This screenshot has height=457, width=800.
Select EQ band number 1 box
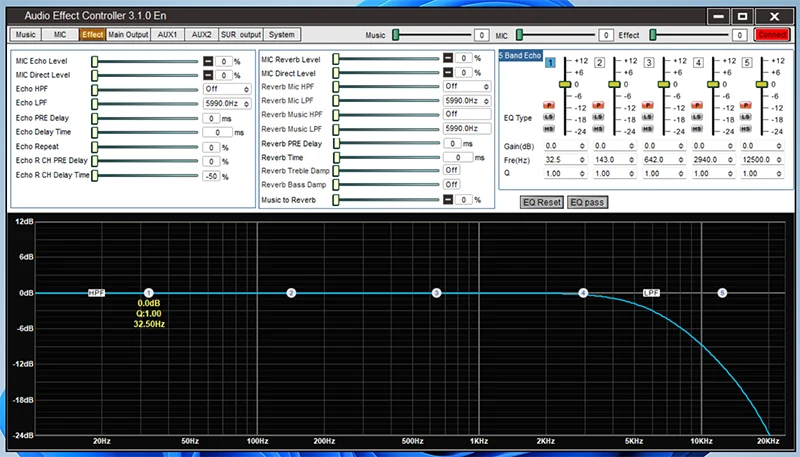[550, 62]
